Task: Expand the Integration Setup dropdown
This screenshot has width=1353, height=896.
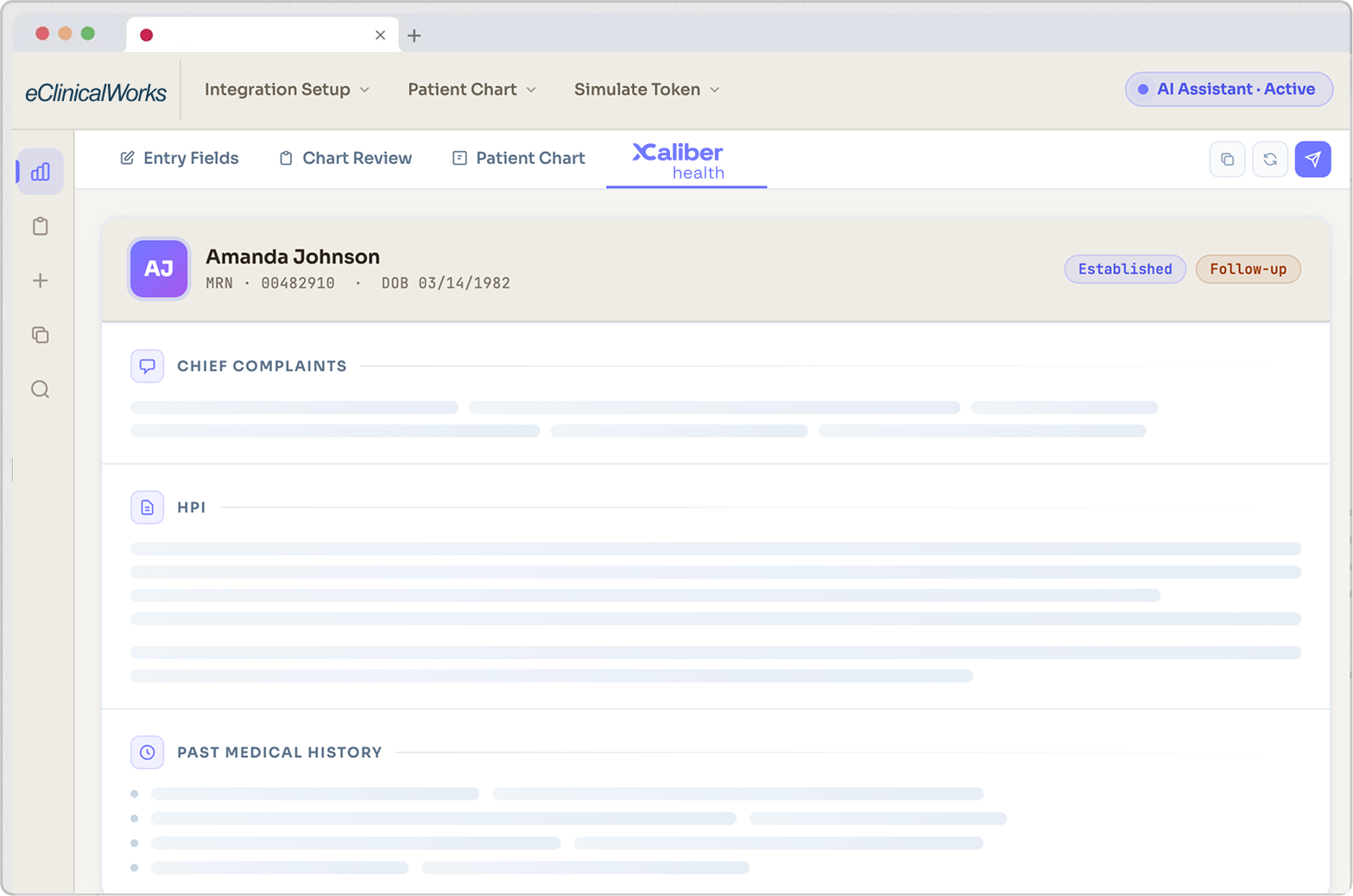Action: 287,90
